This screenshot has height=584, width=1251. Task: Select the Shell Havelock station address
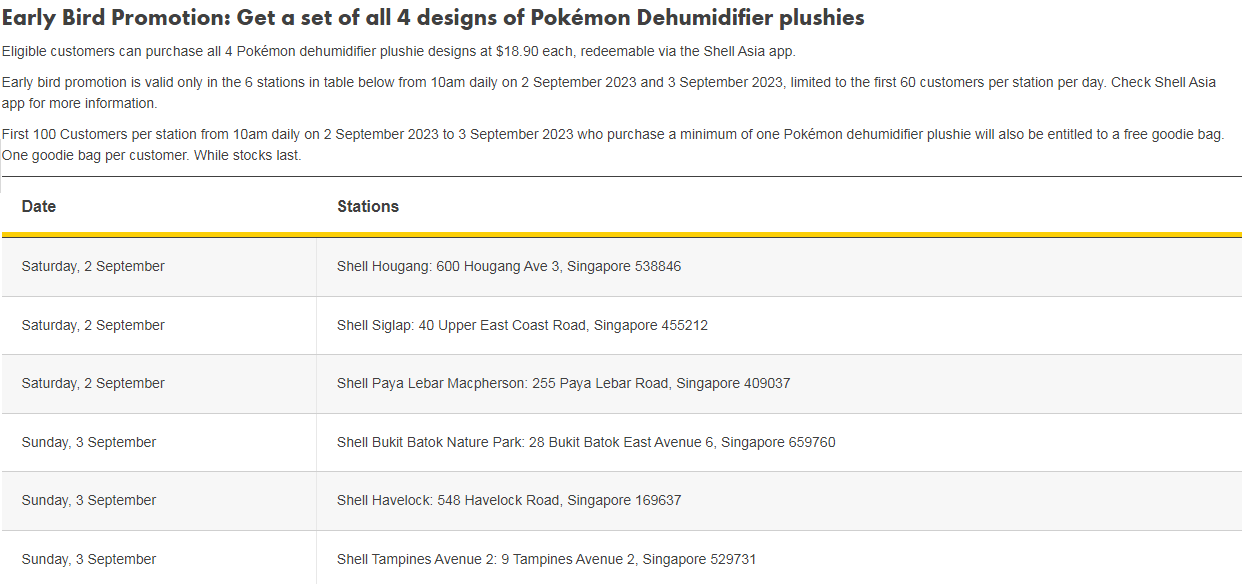pos(509,500)
